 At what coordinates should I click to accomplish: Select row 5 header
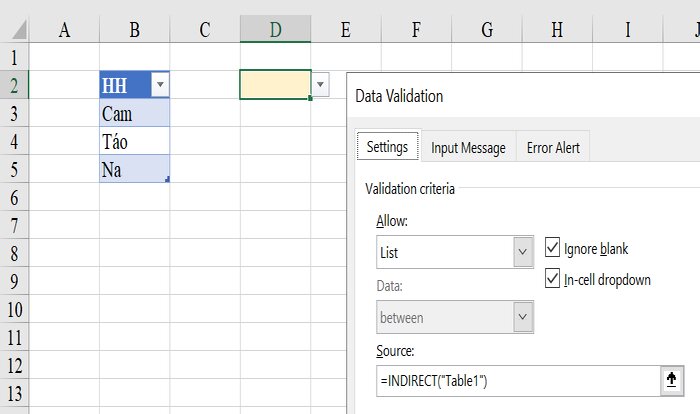pyautogui.click(x=14, y=169)
